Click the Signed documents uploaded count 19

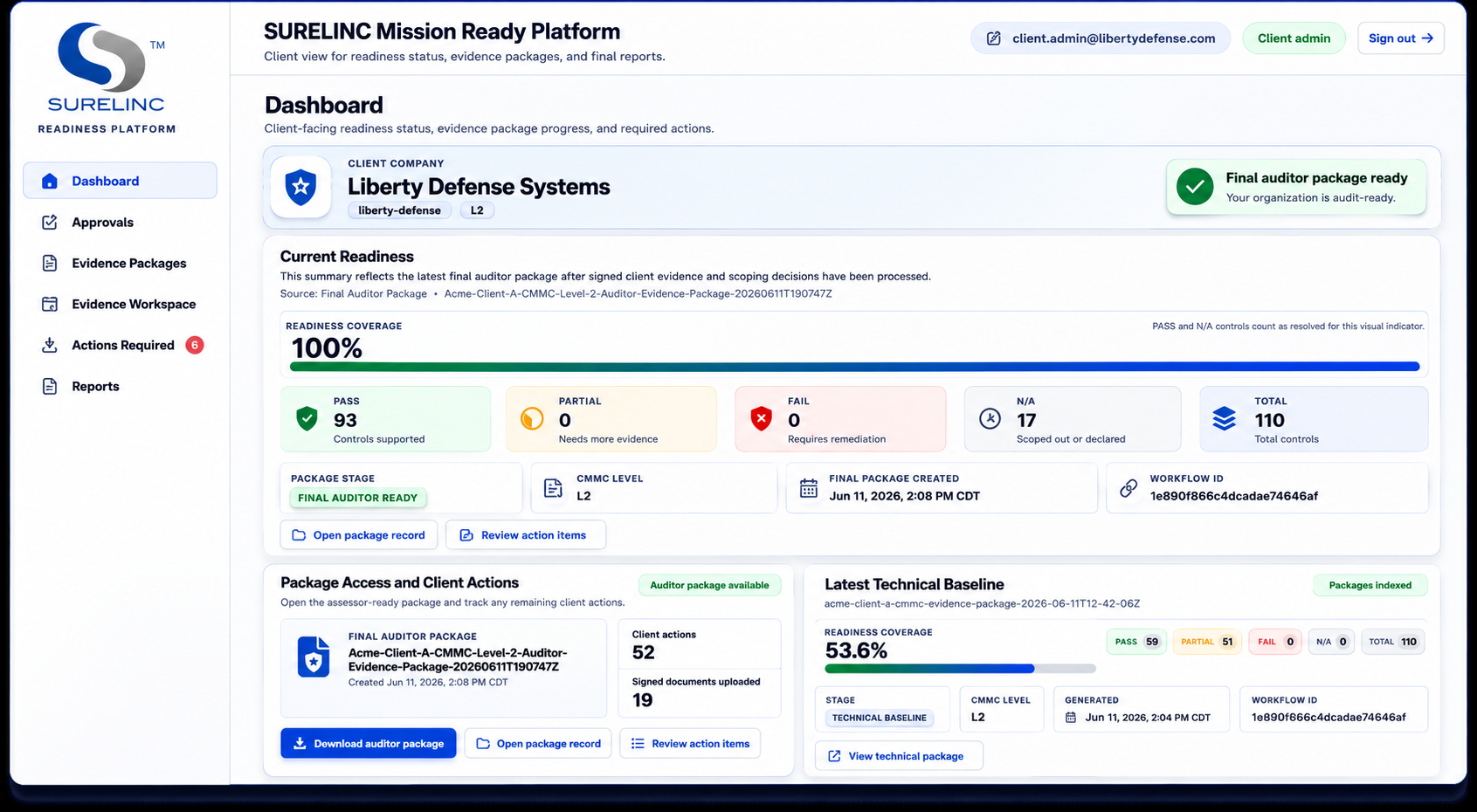point(643,700)
